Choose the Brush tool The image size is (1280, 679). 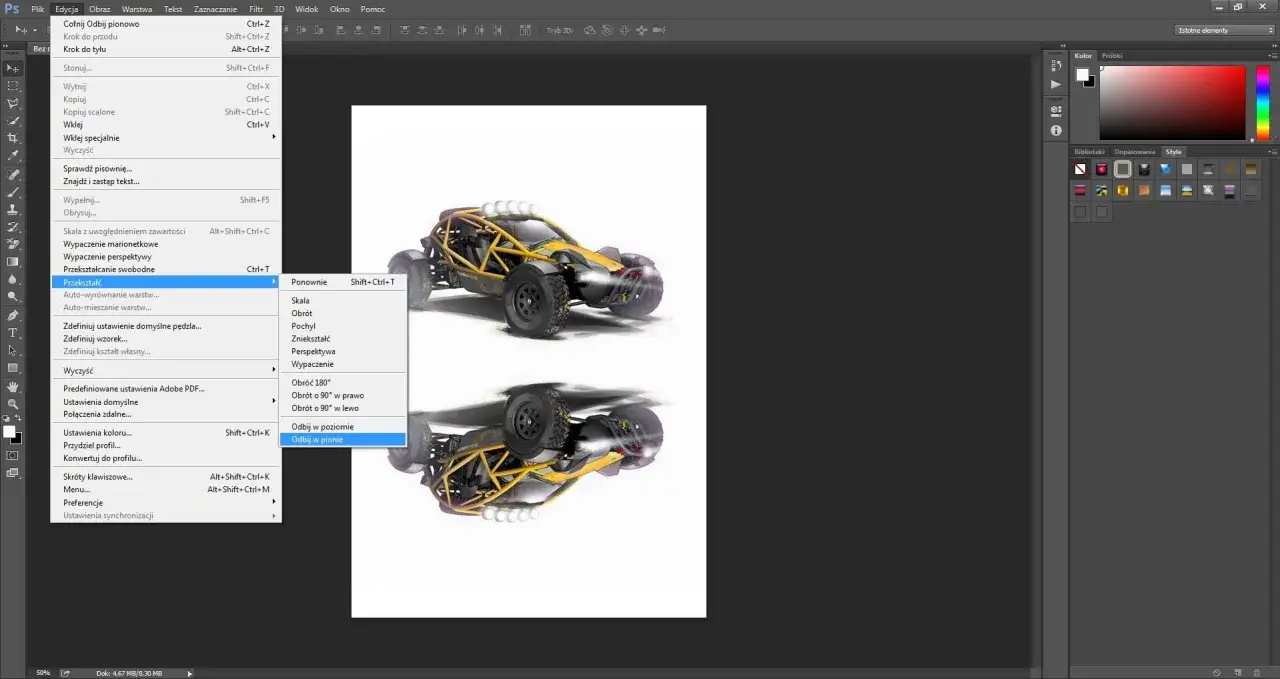click(13, 192)
